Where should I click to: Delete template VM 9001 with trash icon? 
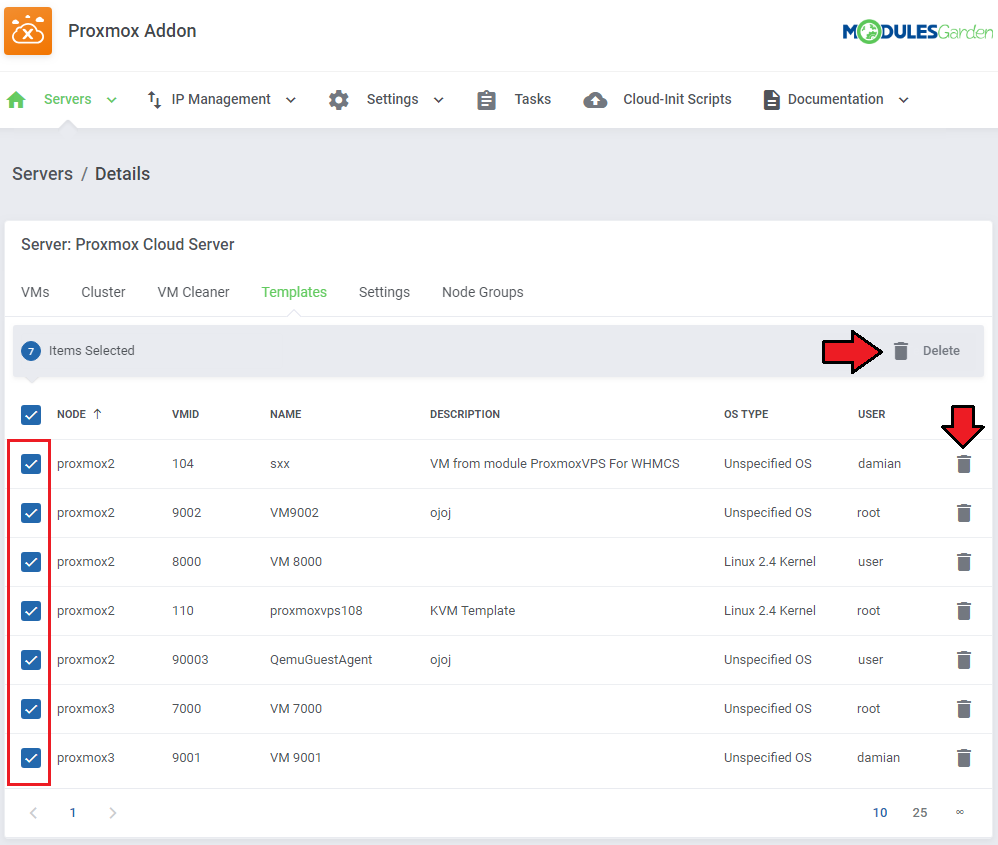(964, 758)
